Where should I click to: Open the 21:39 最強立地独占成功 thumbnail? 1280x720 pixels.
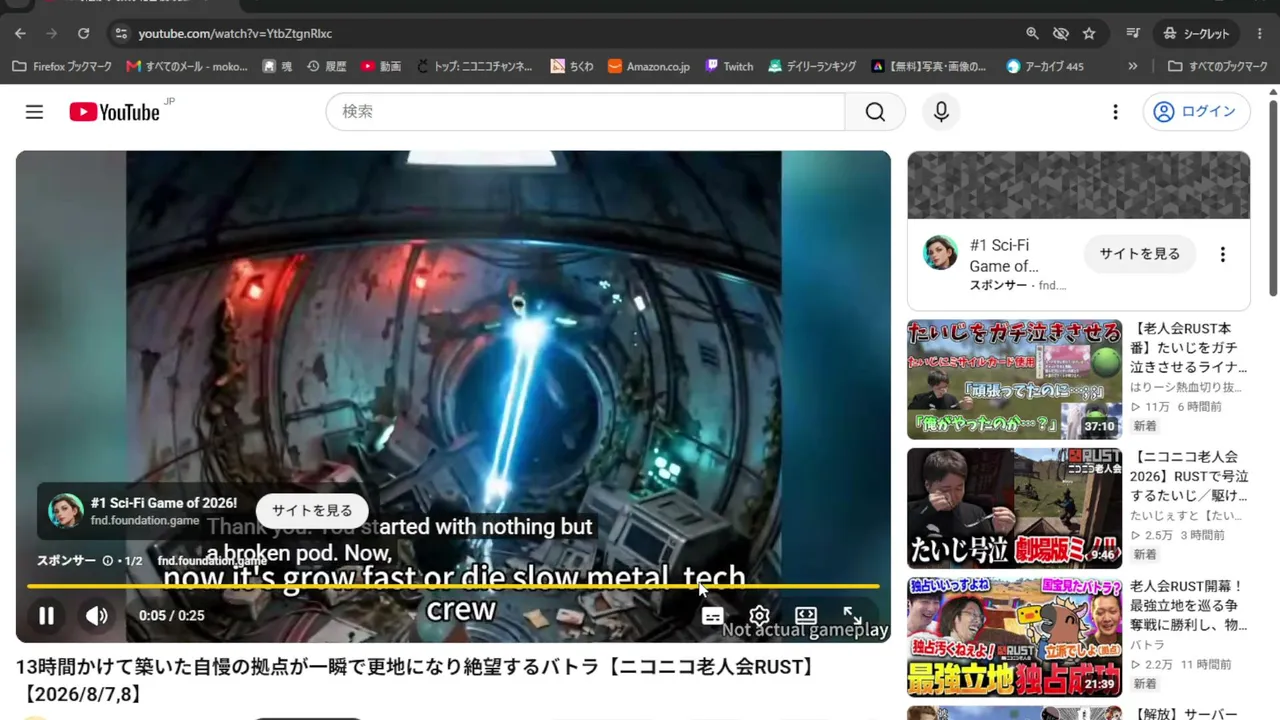click(1014, 636)
